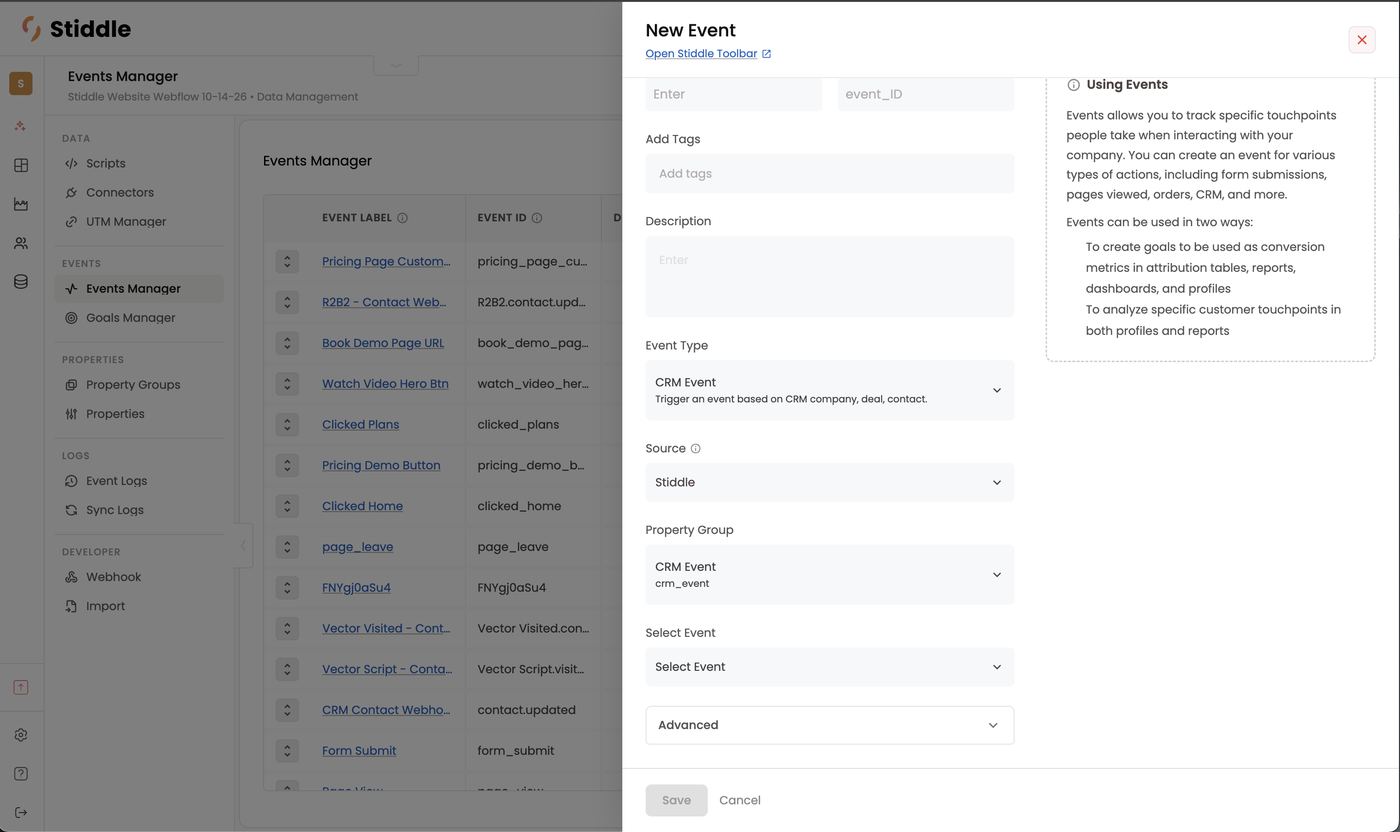
Task: Open contacts icon in left rail
Action: pos(21,243)
